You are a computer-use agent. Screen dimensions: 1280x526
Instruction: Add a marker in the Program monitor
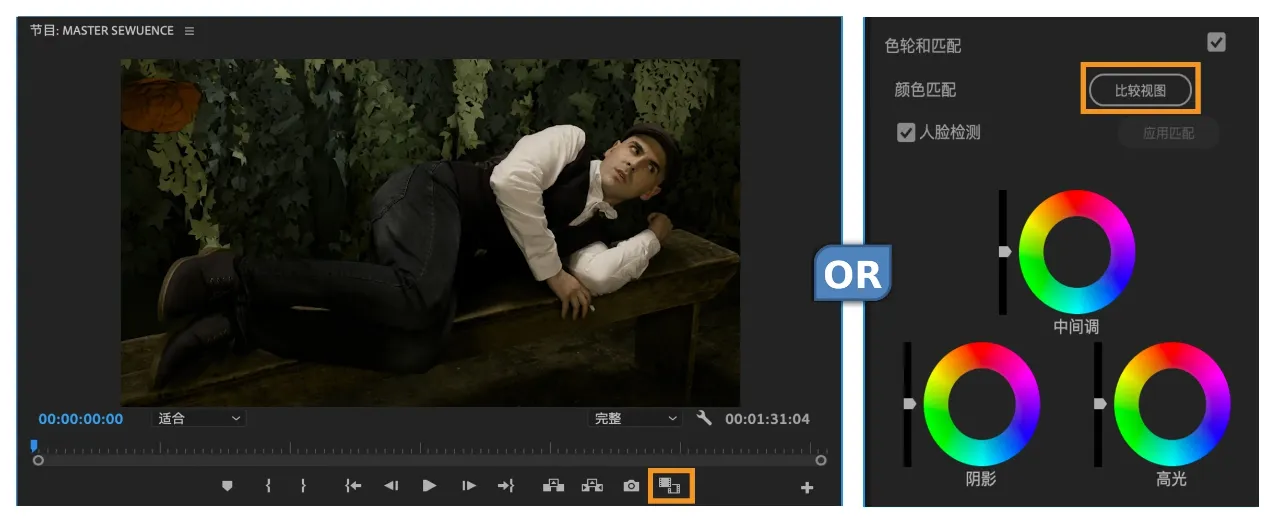[227, 486]
